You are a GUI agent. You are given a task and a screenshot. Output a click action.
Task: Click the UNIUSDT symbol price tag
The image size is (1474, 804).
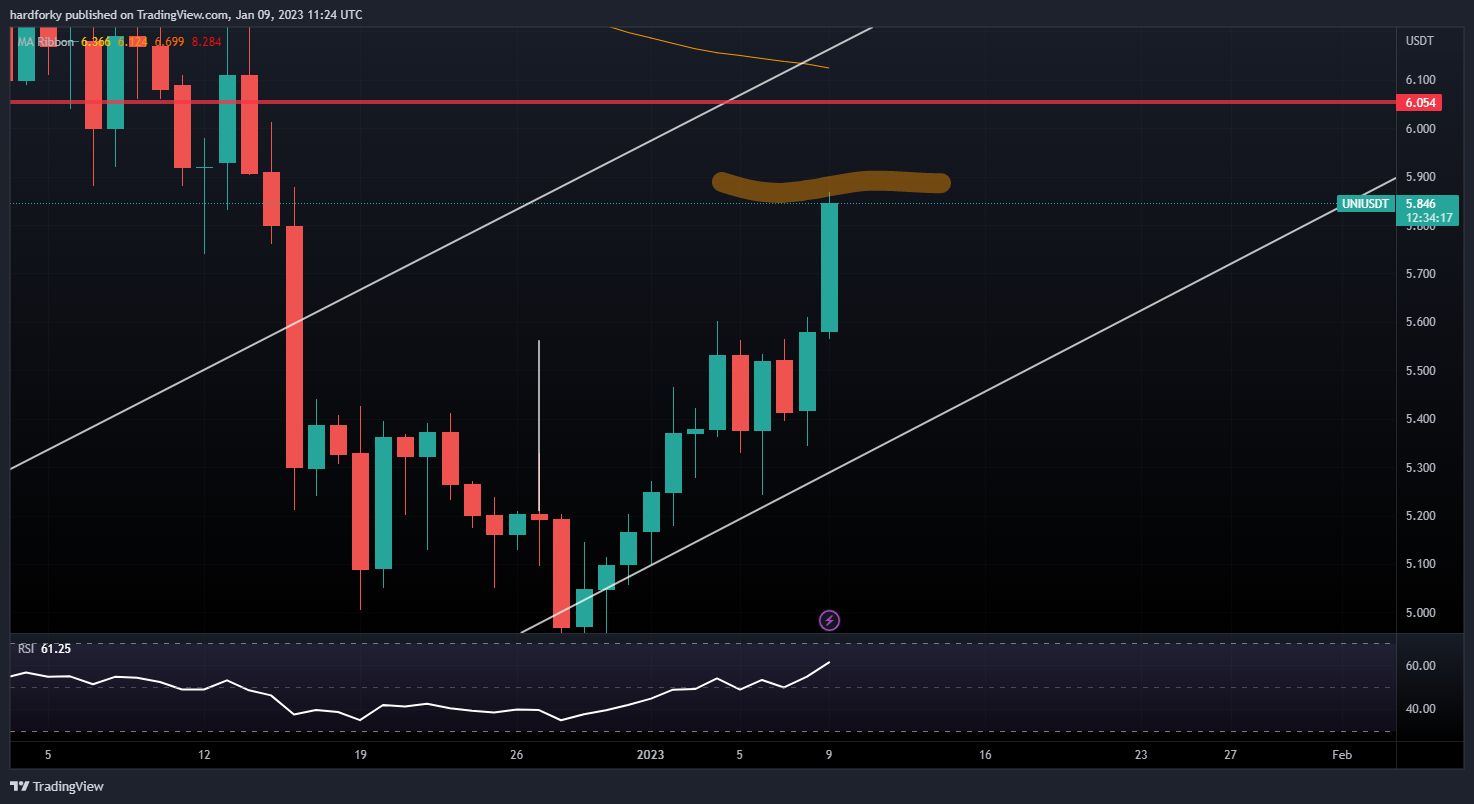(1365, 204)
